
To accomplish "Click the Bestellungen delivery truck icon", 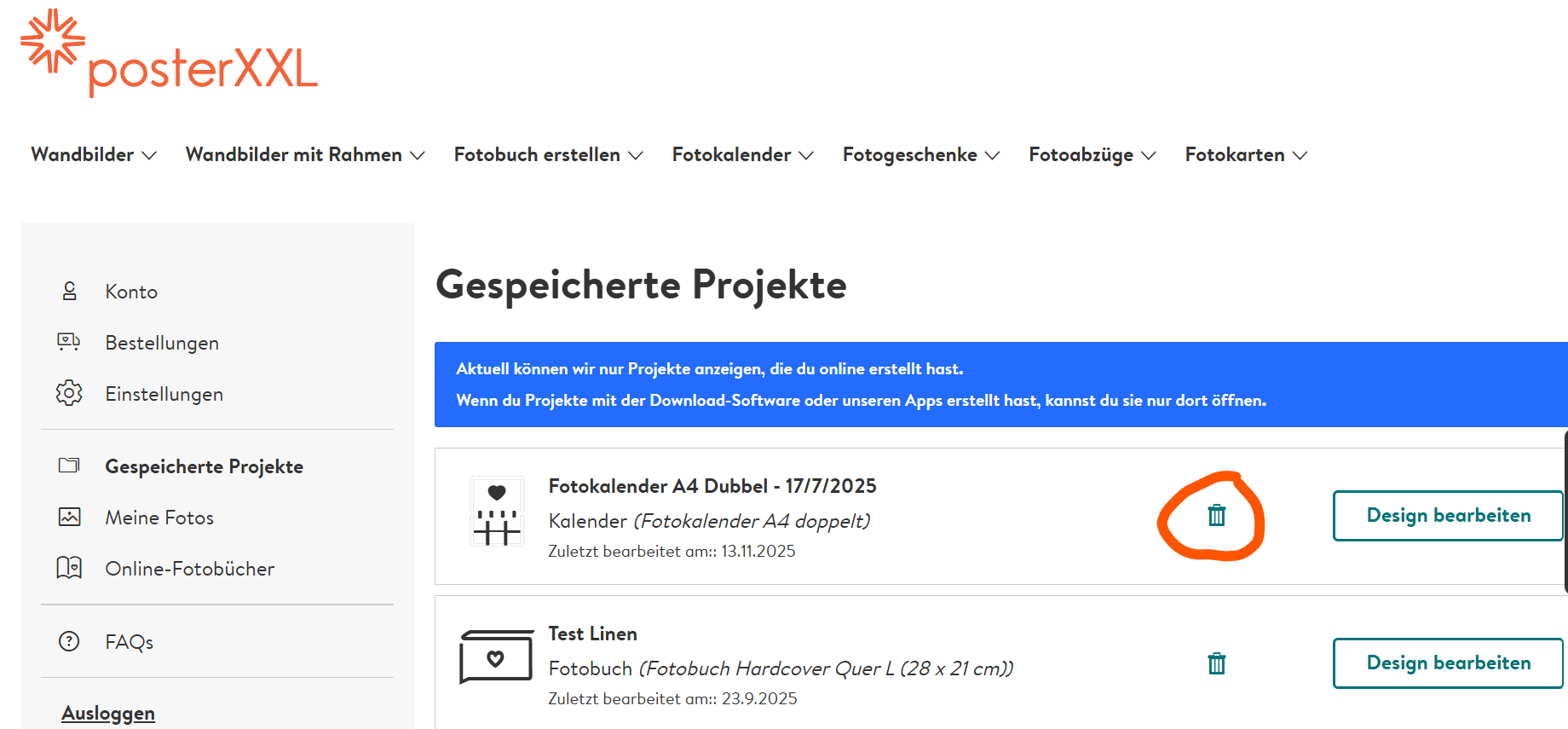I will point(69,342).
